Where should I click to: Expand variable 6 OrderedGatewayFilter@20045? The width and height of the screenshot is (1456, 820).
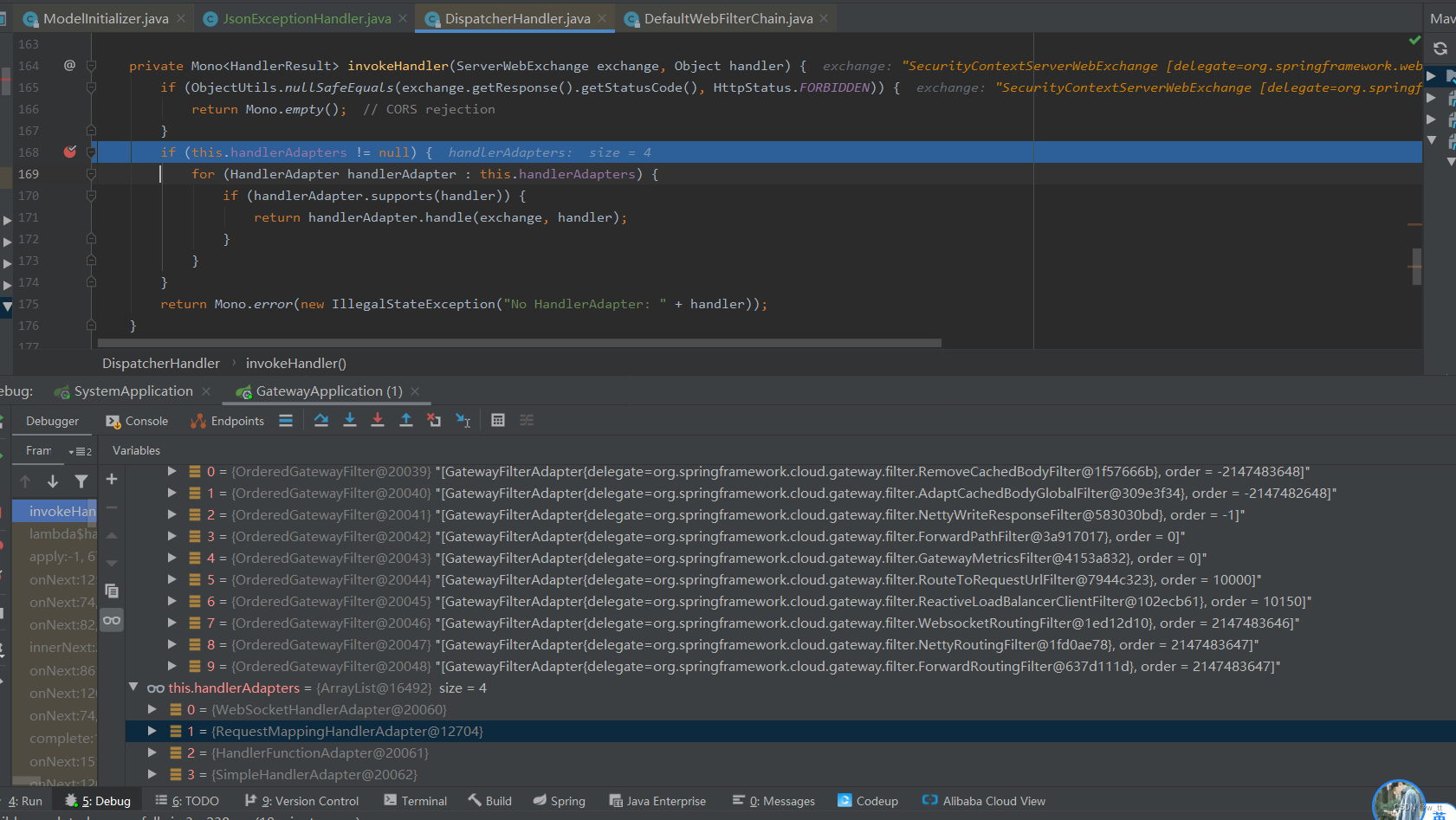(171, 601)
